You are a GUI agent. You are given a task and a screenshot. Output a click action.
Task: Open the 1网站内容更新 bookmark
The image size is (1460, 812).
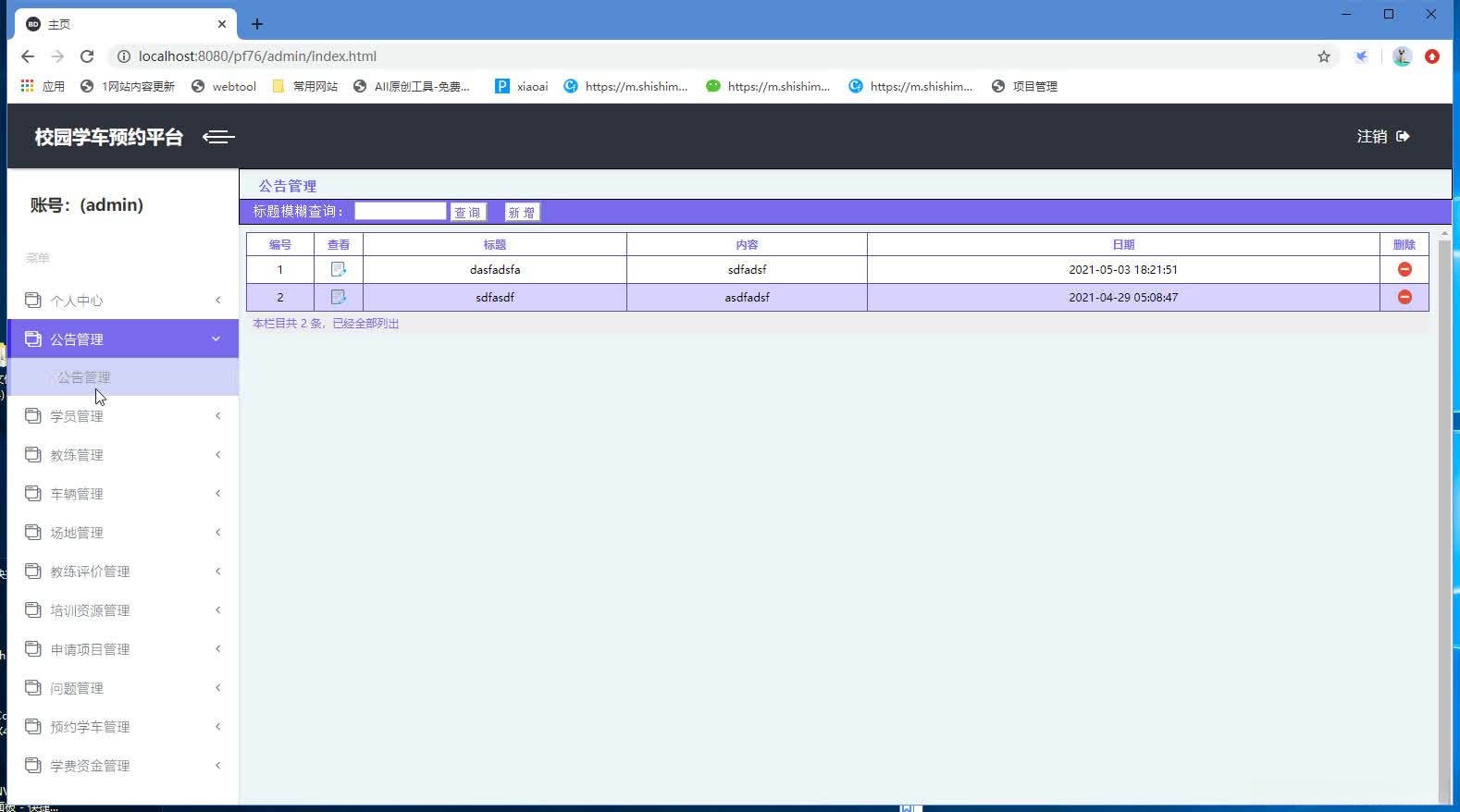coord(128,86)
